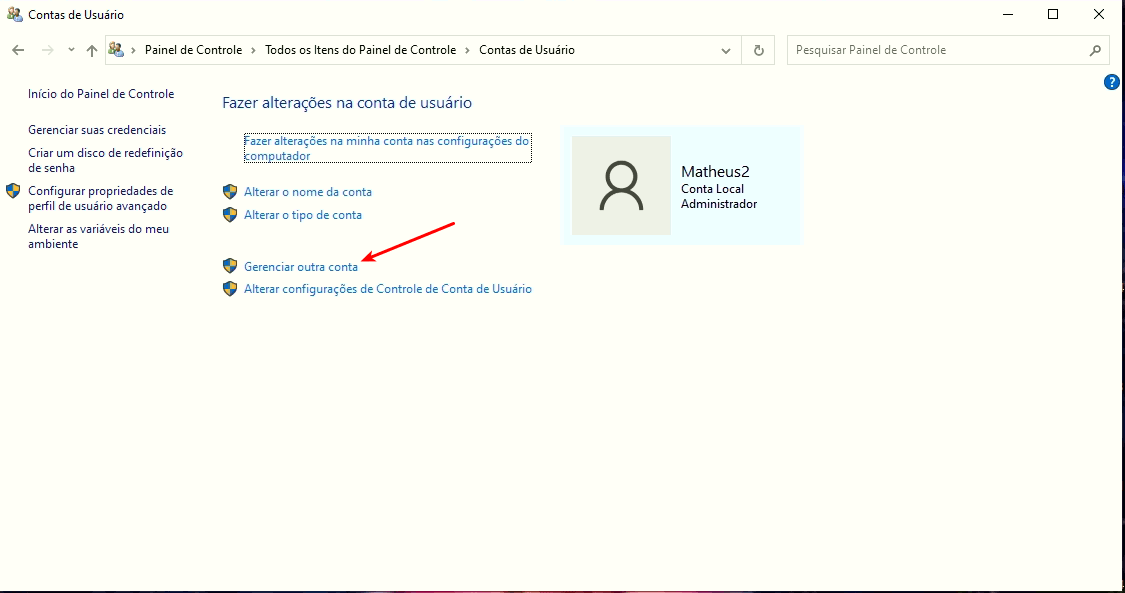This screenshot has height=593, width=1125.
Task: Open Fazer alterações na minha conta nas configurações
Action: [387, 148]
